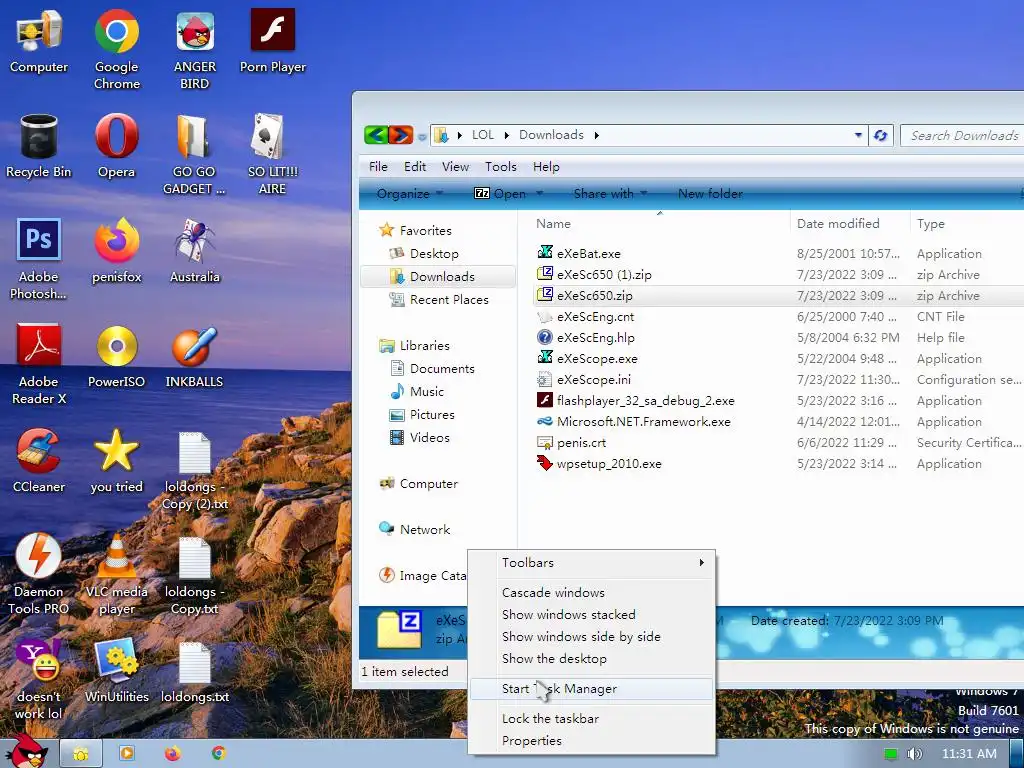Open taskbar Properties from context menu
Image resolution: width=1024 pixels, height=768 pixels.
(592, 741)
